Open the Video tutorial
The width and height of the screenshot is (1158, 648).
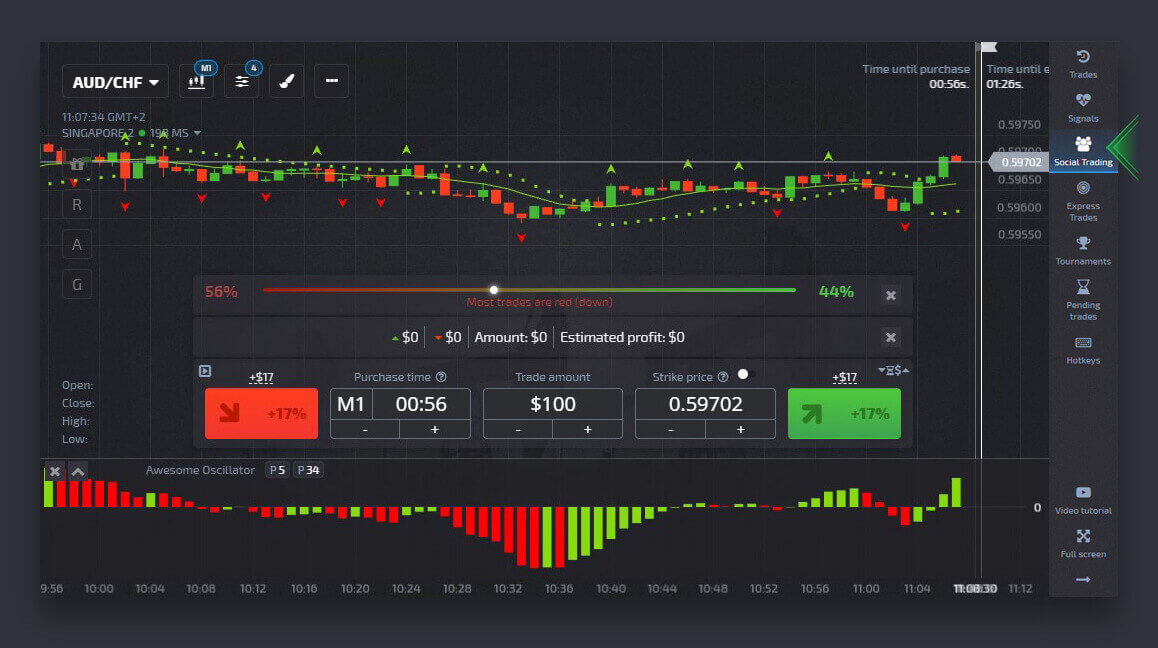1083,499
